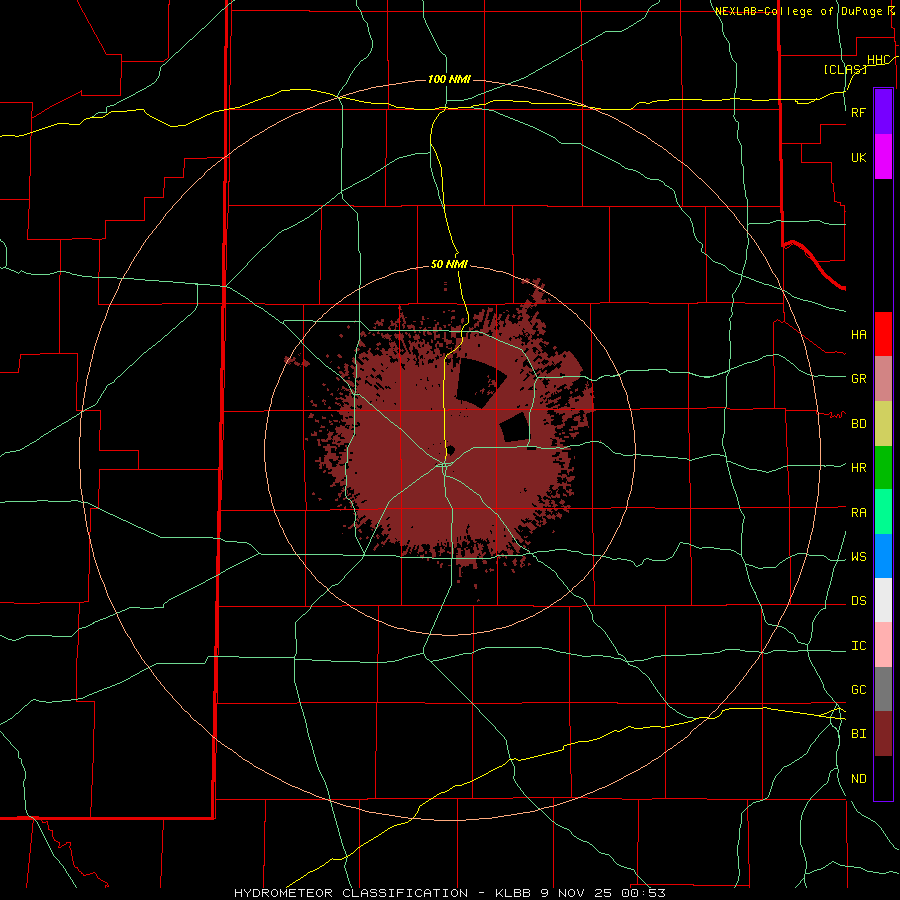900x900 pixels.
Task: Click the RA light-green legend swatch
Action: (x=883, y=512)
